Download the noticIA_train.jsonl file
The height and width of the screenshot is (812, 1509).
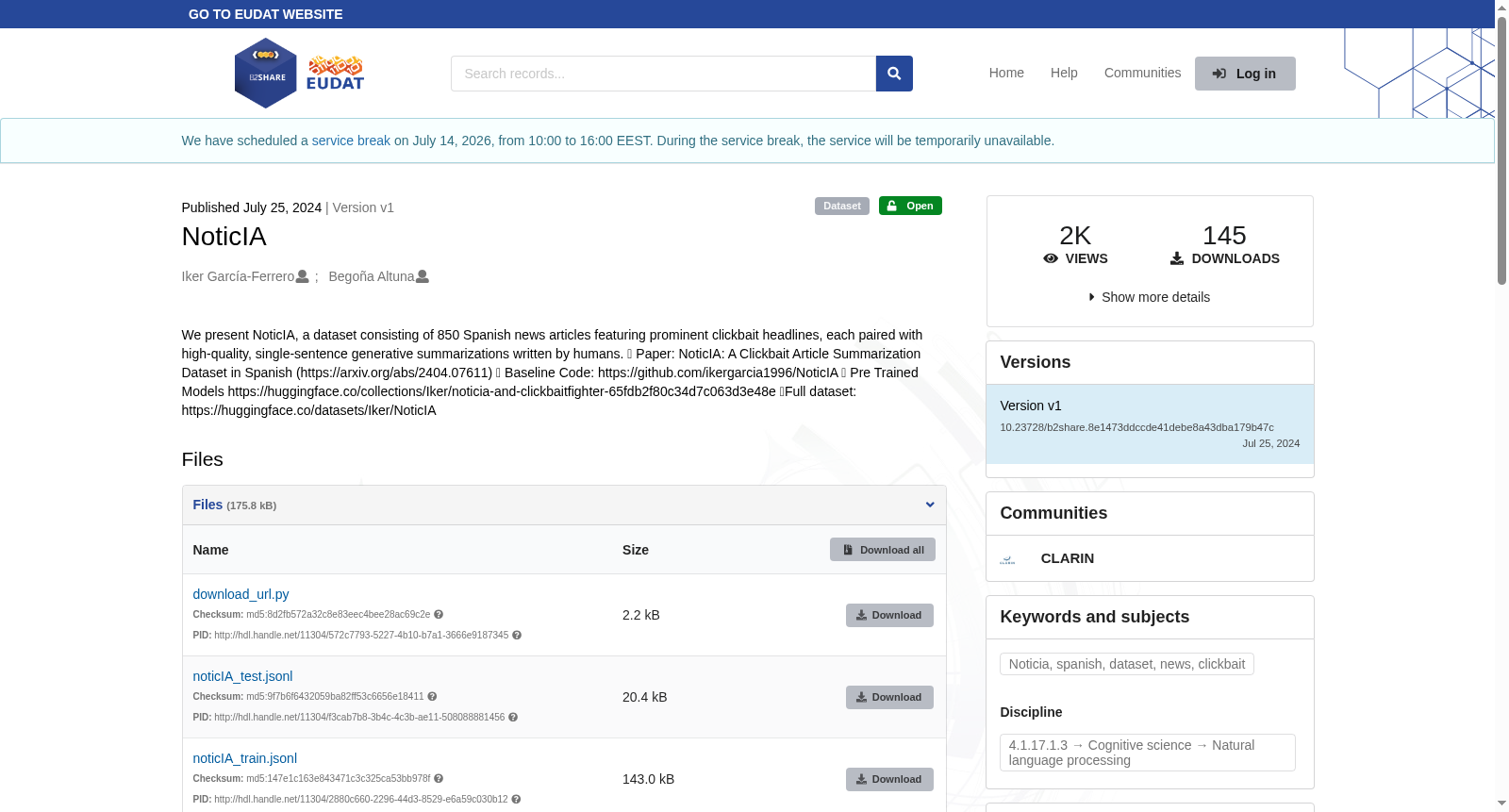(889, 779)
